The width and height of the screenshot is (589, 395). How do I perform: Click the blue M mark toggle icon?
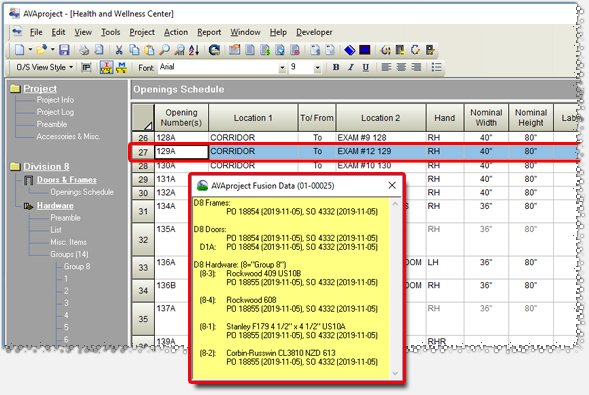[121, 67]
